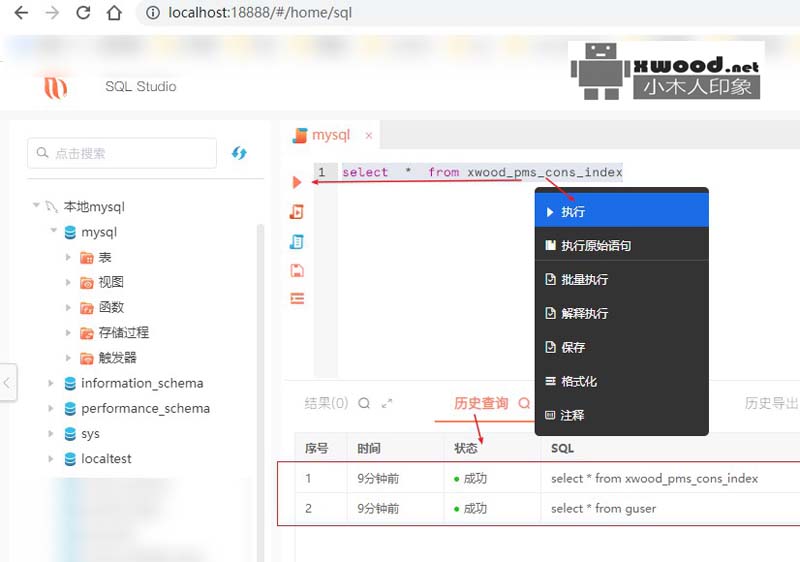The width and height of the screenshot is (800, 562).
Task: Open the 历史导出 tab
Action: tap(771, 403)
